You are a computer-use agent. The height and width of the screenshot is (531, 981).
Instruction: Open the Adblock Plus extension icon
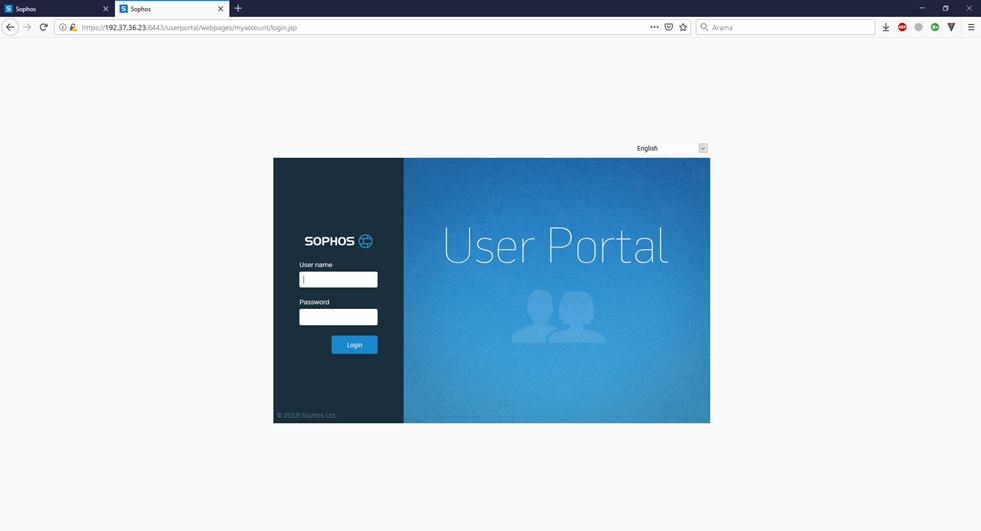pyautogui.click(x=902, y=27)
